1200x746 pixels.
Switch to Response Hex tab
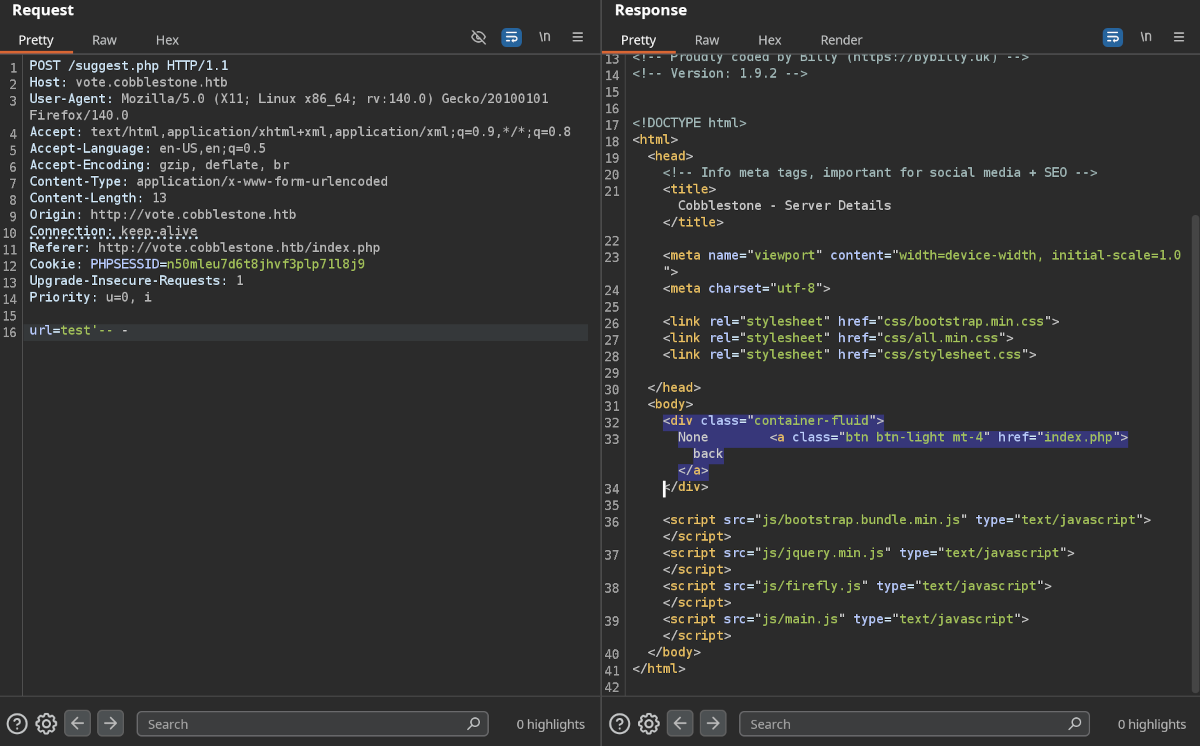pos(770,40)
